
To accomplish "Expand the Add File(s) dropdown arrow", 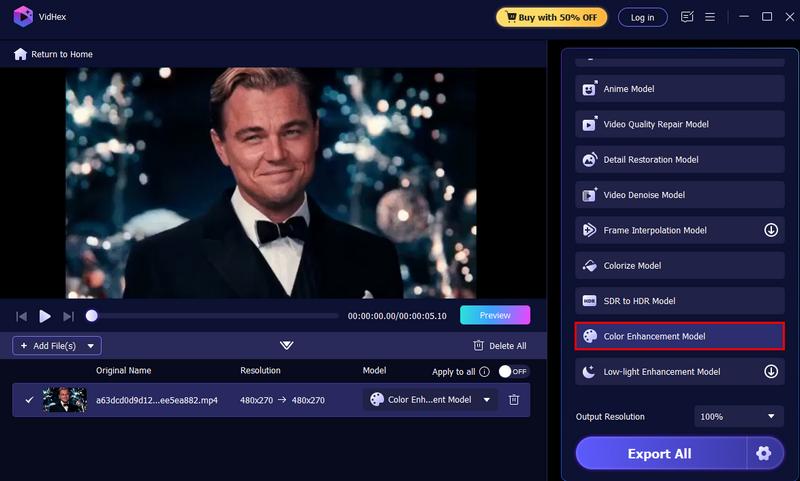I will 91,346.
